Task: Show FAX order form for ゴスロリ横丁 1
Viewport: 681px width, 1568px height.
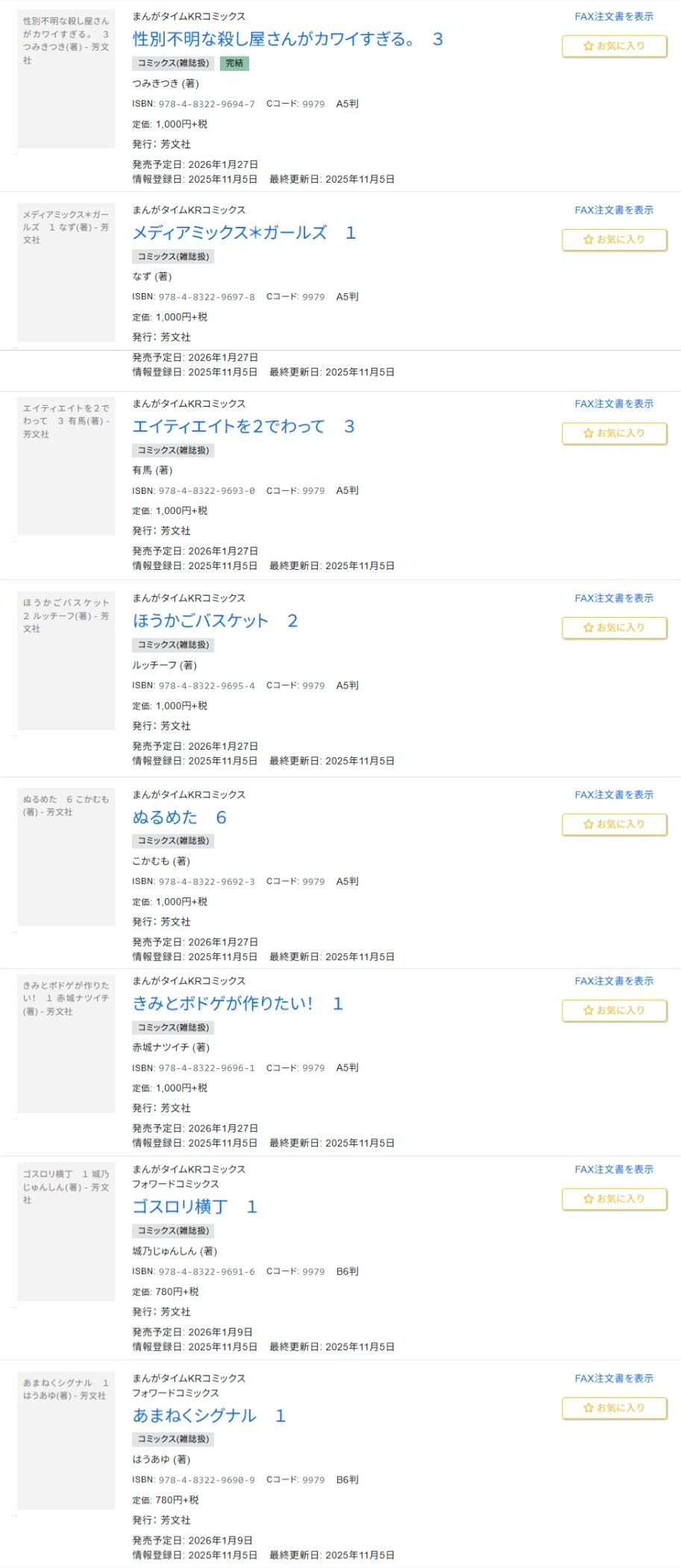Action: click(x=613, y=1170)
